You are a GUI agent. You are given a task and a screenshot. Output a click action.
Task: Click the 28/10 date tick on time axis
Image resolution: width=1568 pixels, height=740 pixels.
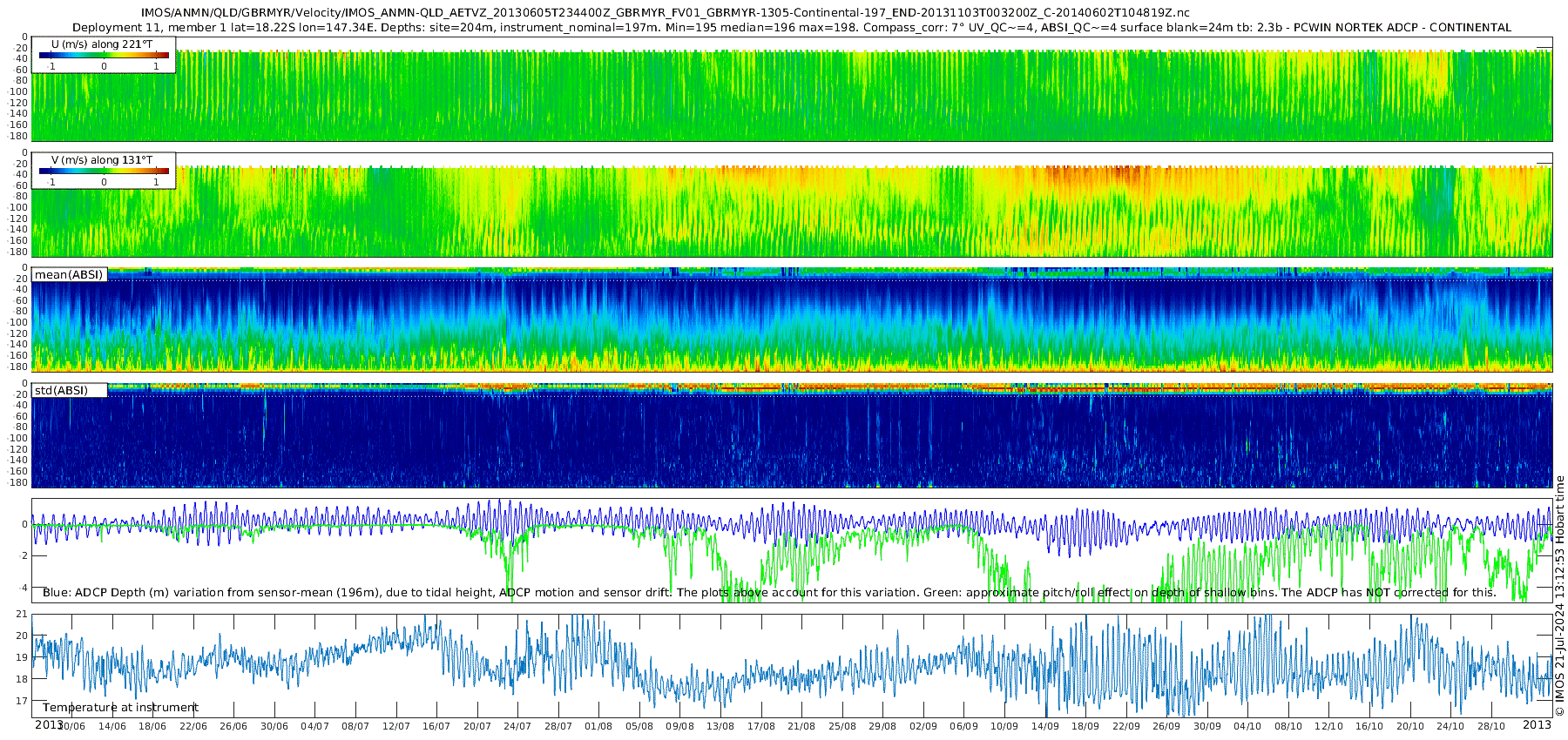(1490, 727)
